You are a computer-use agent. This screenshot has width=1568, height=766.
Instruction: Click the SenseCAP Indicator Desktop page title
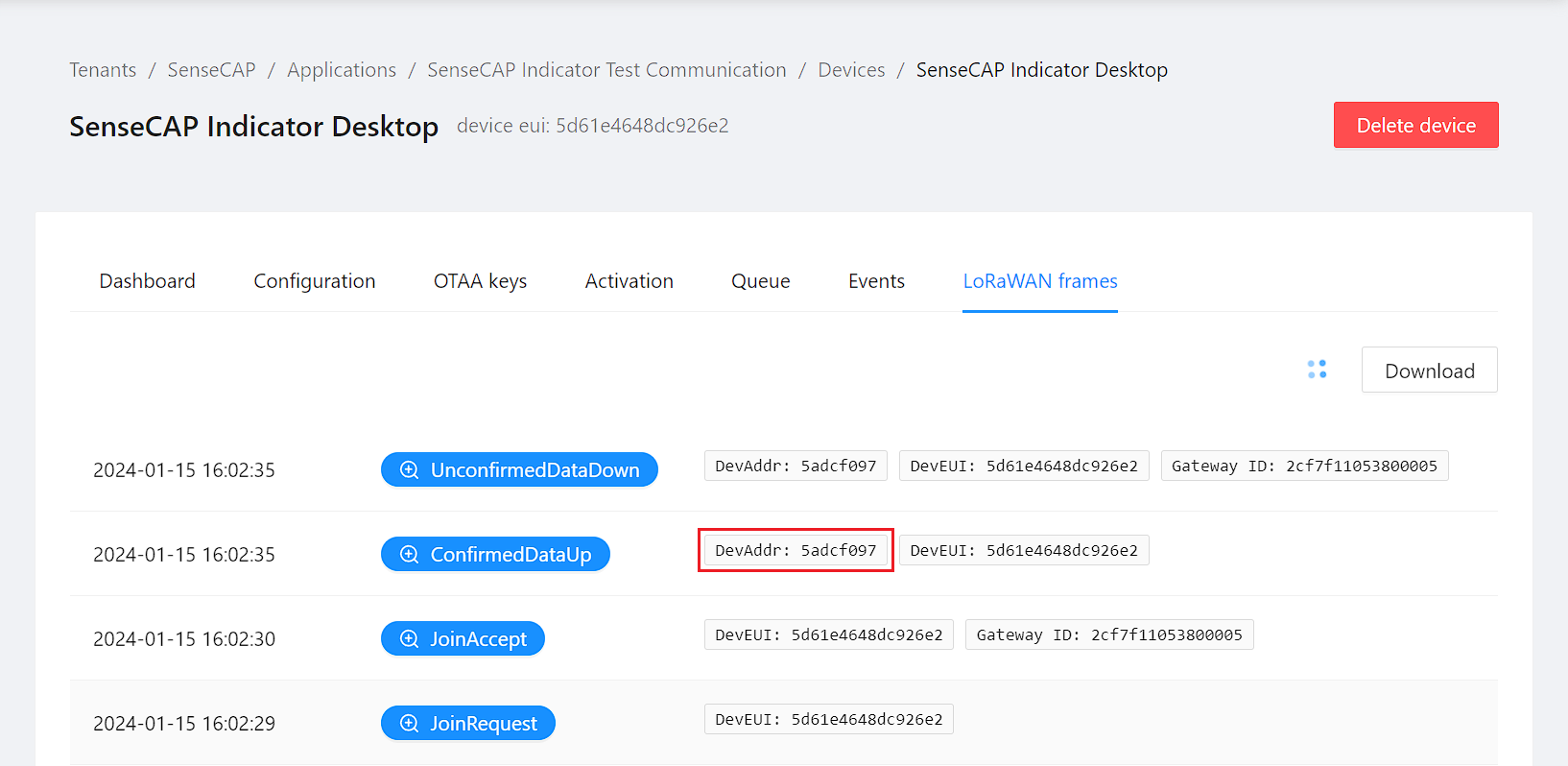[254, 127]
